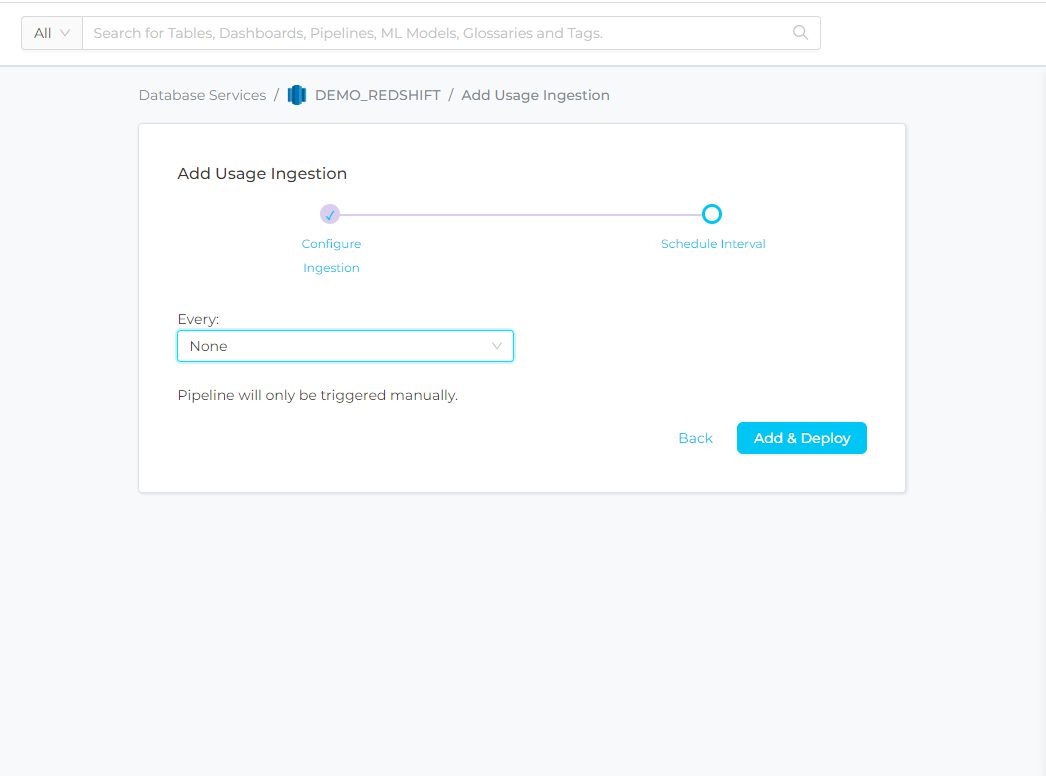Navigate to the DEMO_REDSHIFT breadcrumb link

[x=377, y=95]
